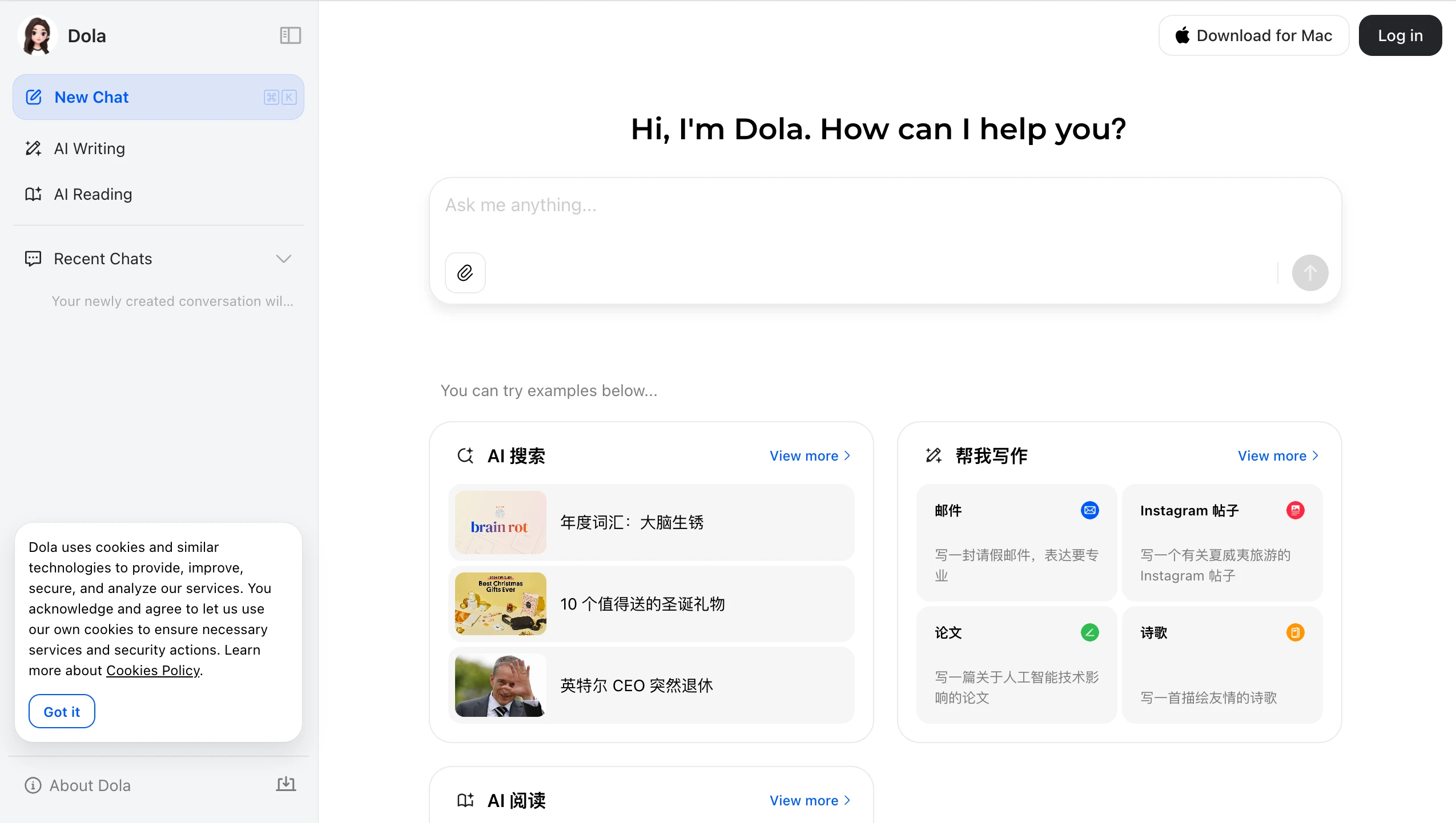Select the Instagram post template icon

click(1295, 510)
